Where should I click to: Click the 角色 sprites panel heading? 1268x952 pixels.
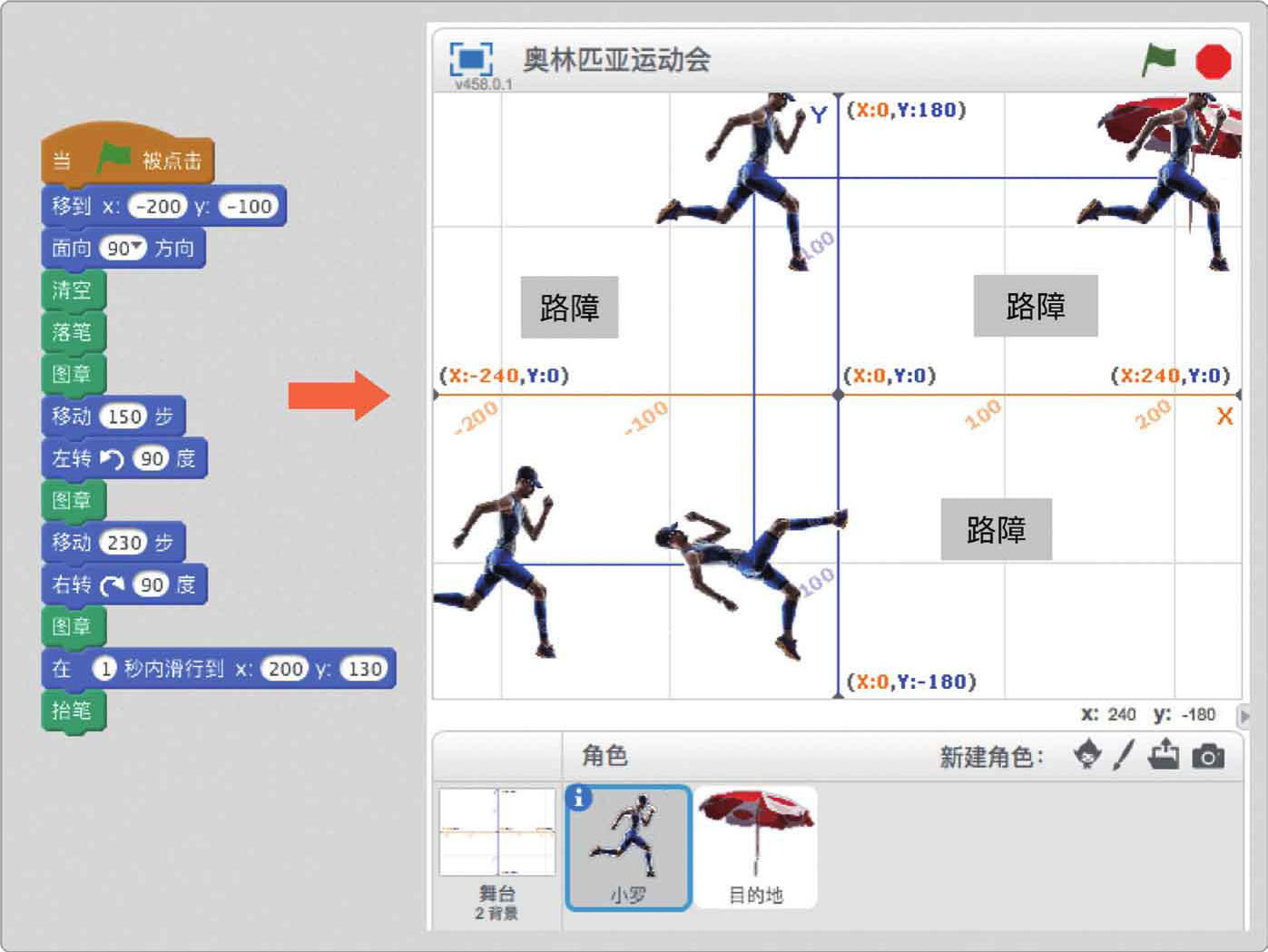605,755
